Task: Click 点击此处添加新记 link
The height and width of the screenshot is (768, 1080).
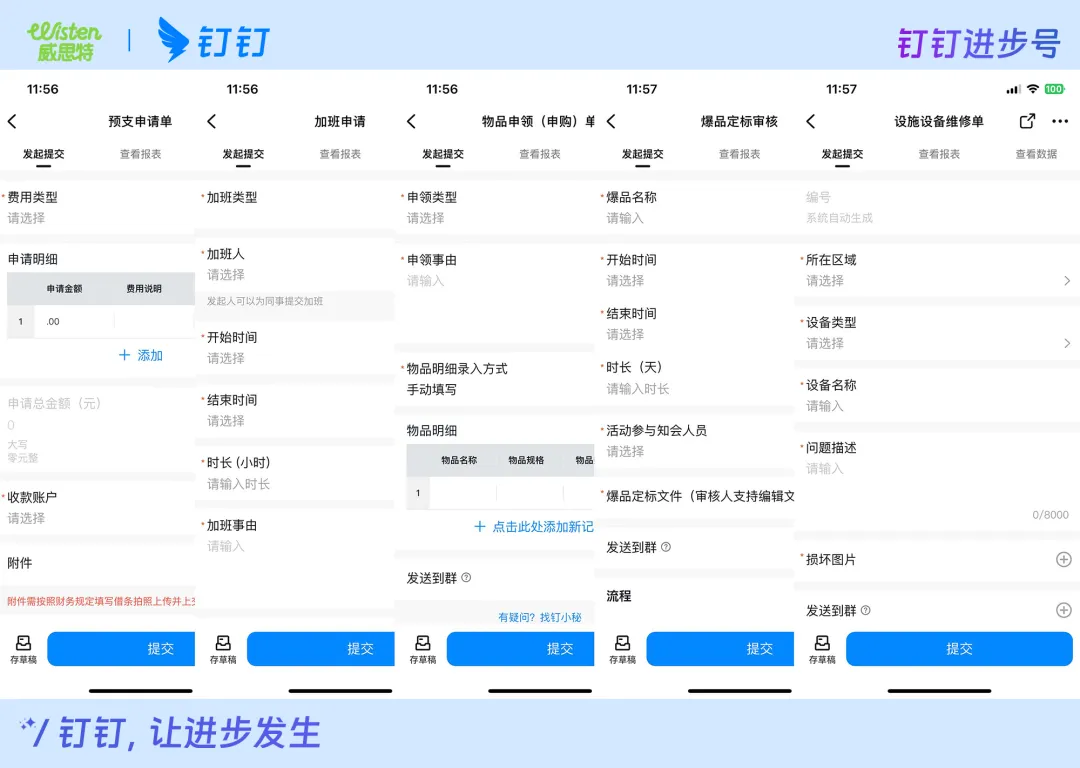Action: coord(543,527)
